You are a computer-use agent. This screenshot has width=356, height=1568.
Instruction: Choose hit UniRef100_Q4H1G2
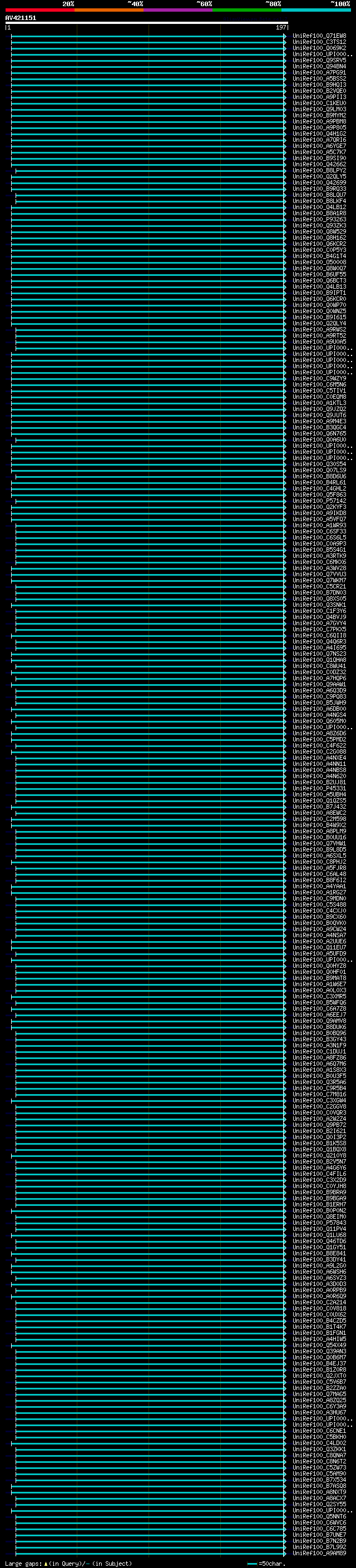(319, 133)
